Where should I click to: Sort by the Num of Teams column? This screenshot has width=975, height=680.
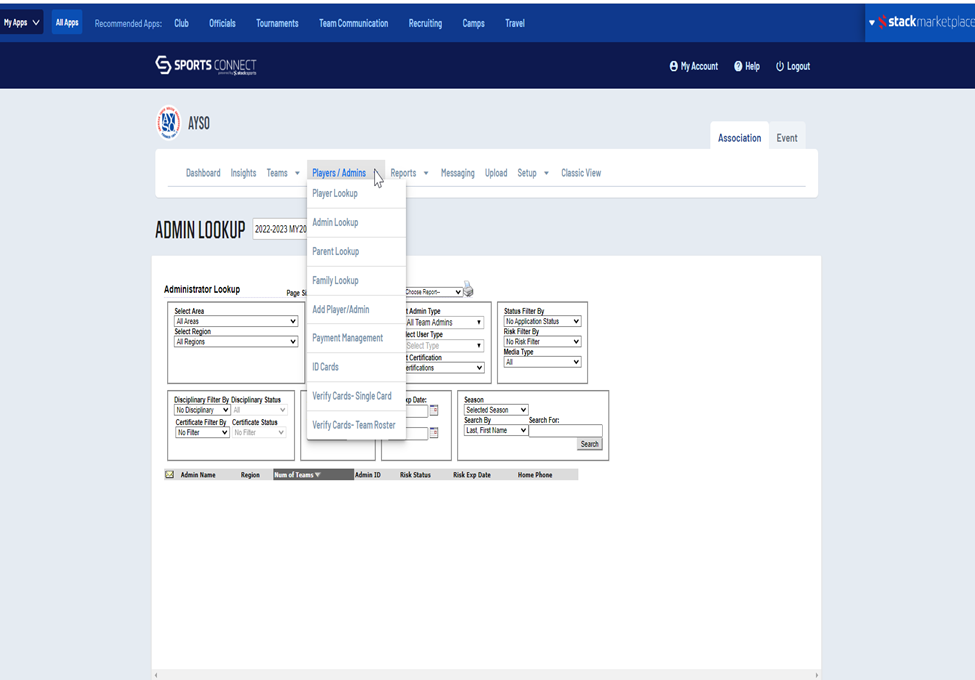297,475
